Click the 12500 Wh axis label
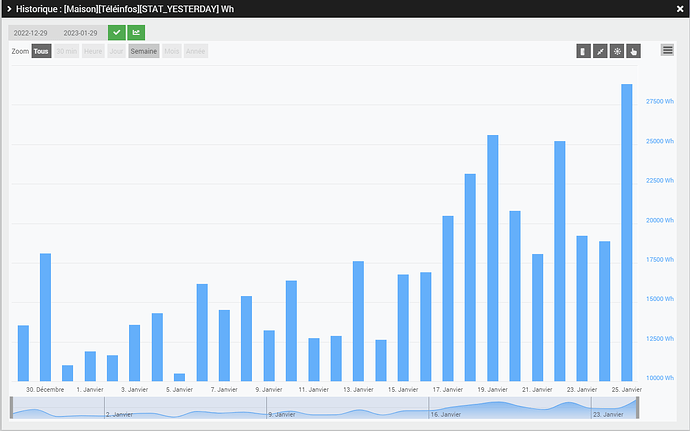The height and width of the screenshot is (431, 690). click(x=660, y=339)
